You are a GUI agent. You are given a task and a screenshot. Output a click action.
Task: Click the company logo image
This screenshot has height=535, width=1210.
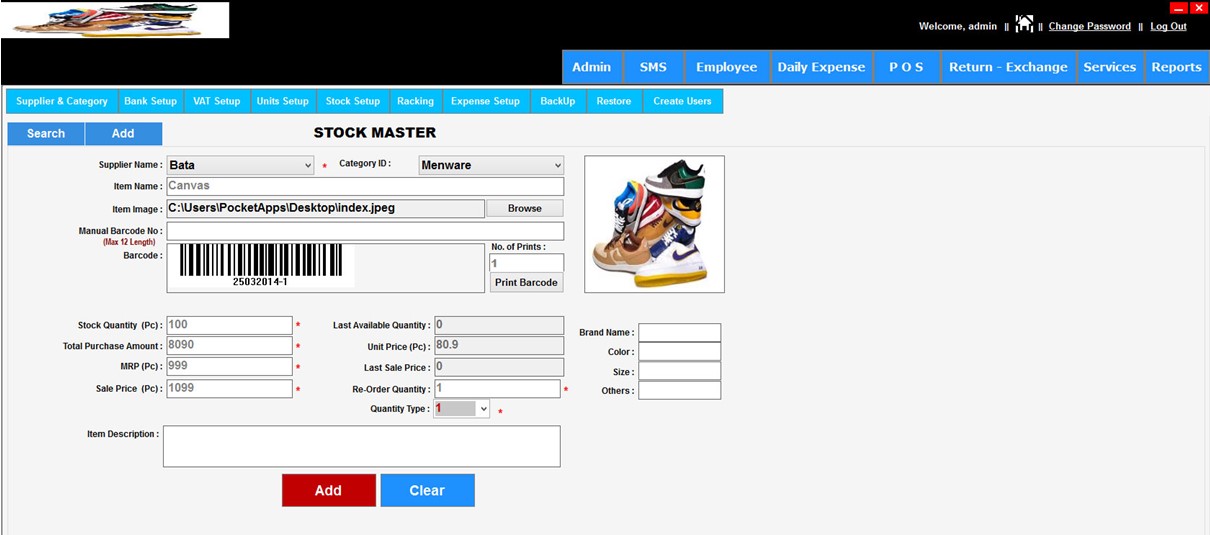(x=115, y=20)
